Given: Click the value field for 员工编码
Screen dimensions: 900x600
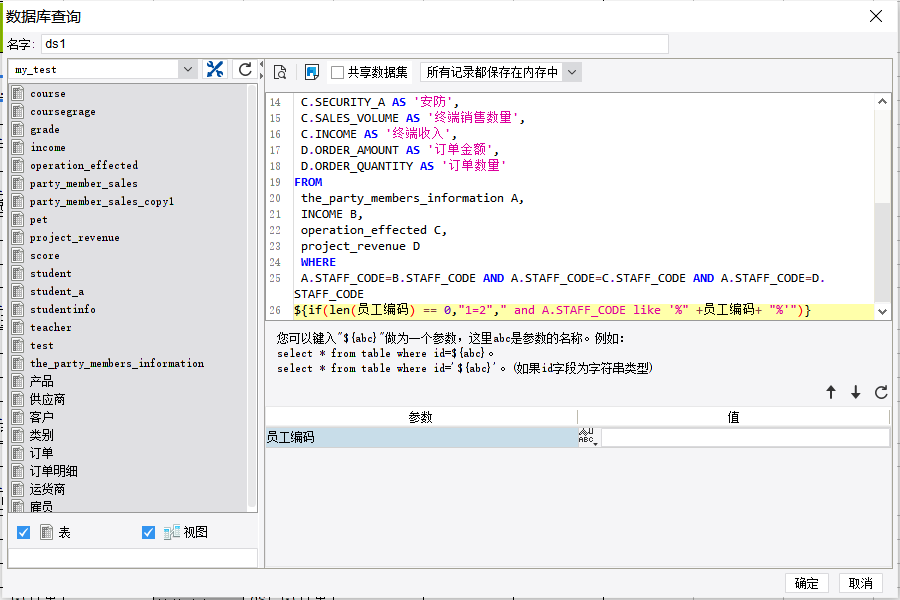Looking at the screenshot, I should coord(745,438).
